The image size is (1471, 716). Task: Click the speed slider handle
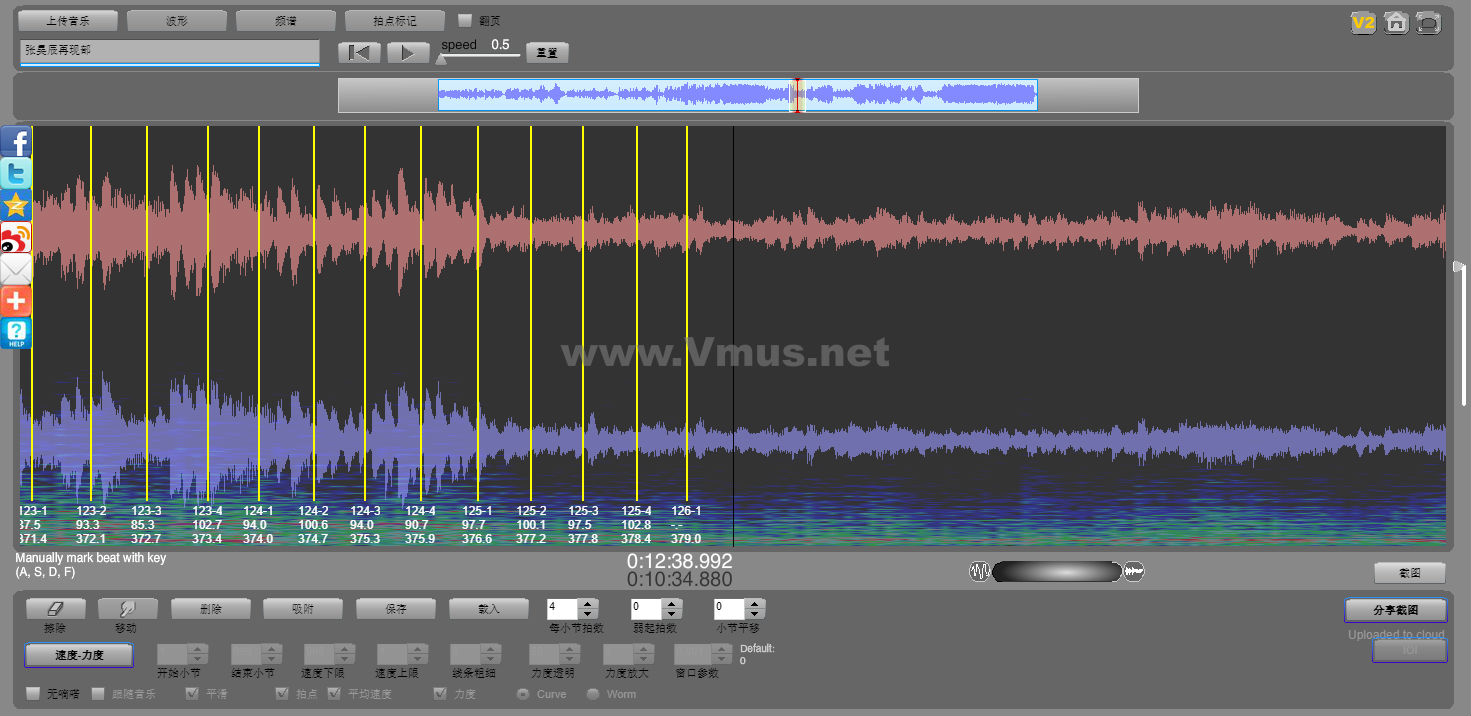pos(441,58)
